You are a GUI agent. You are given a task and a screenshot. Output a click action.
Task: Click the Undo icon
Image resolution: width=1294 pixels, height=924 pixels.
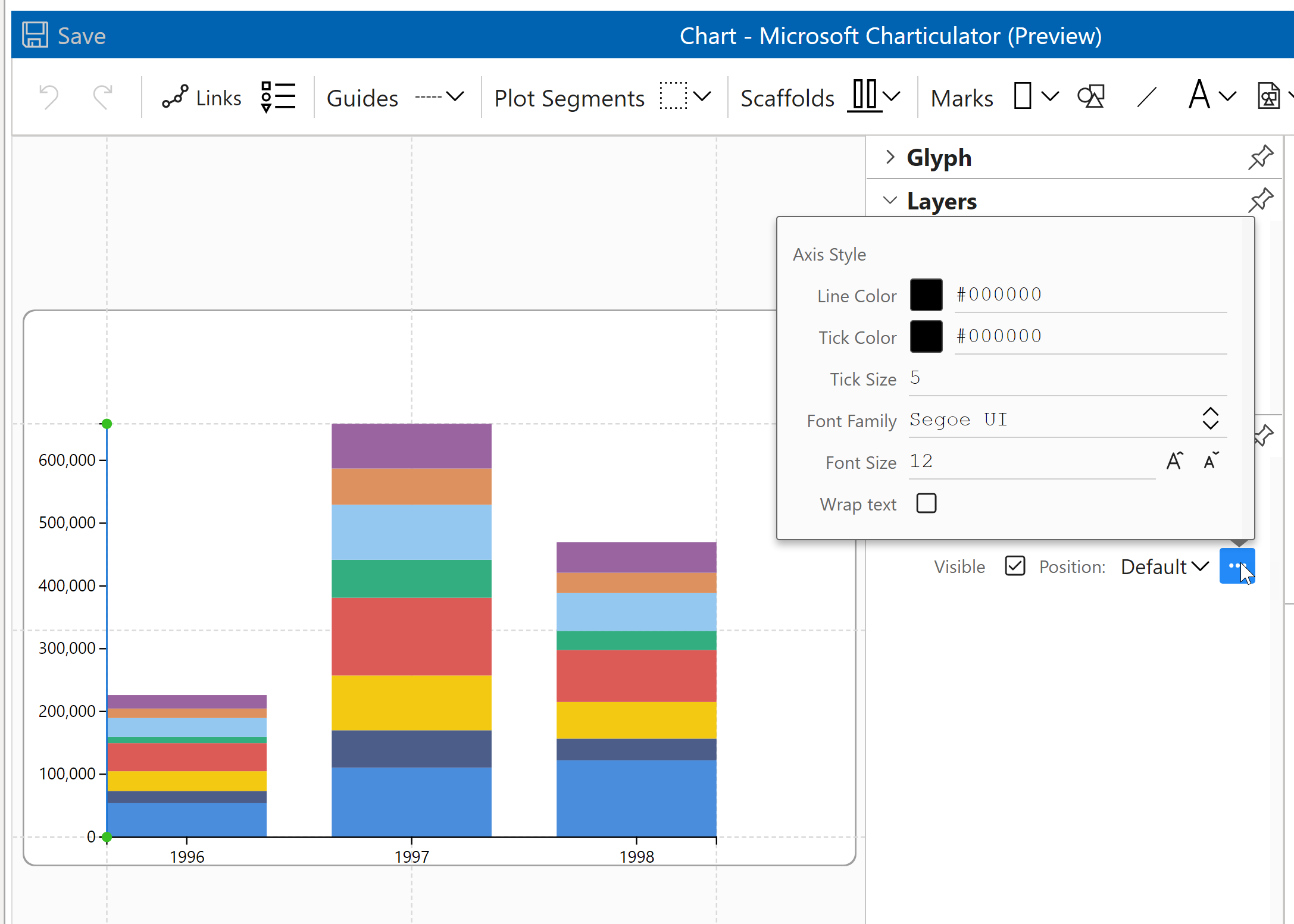click(x=48, y=96)
